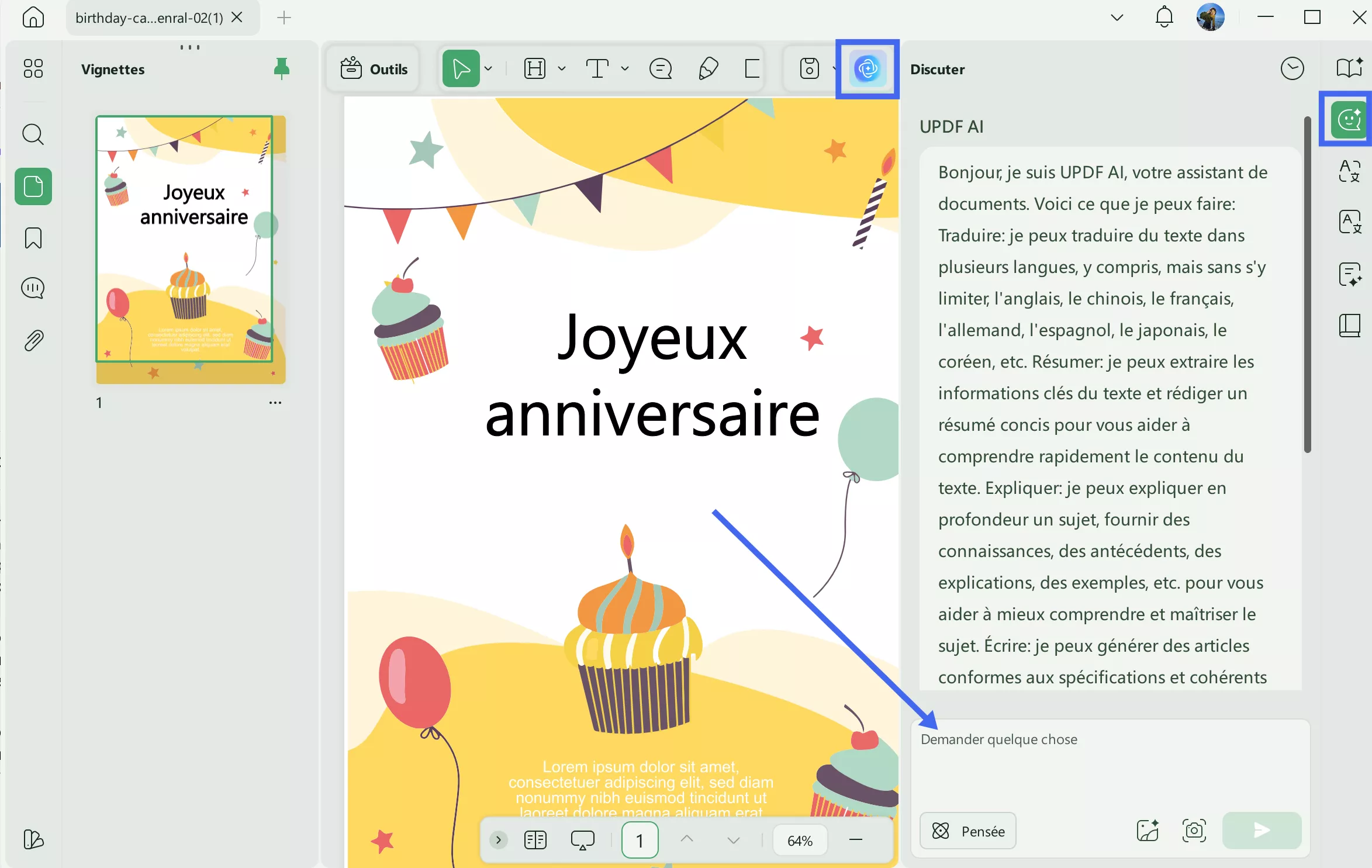The width and height of the screenshot is (1372, 868).
Task: Attach an image to the chat
Action: 1148,830
